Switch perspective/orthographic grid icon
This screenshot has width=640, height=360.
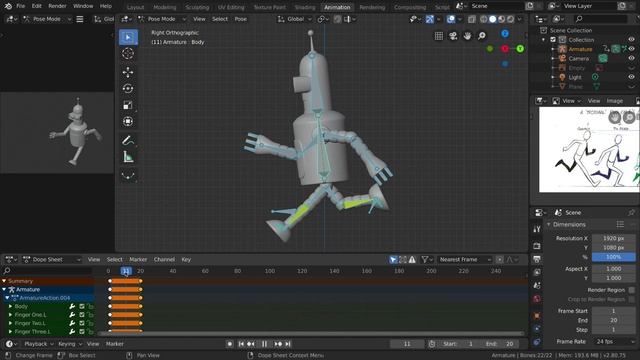pyautogui.click(x=439, y=36)
